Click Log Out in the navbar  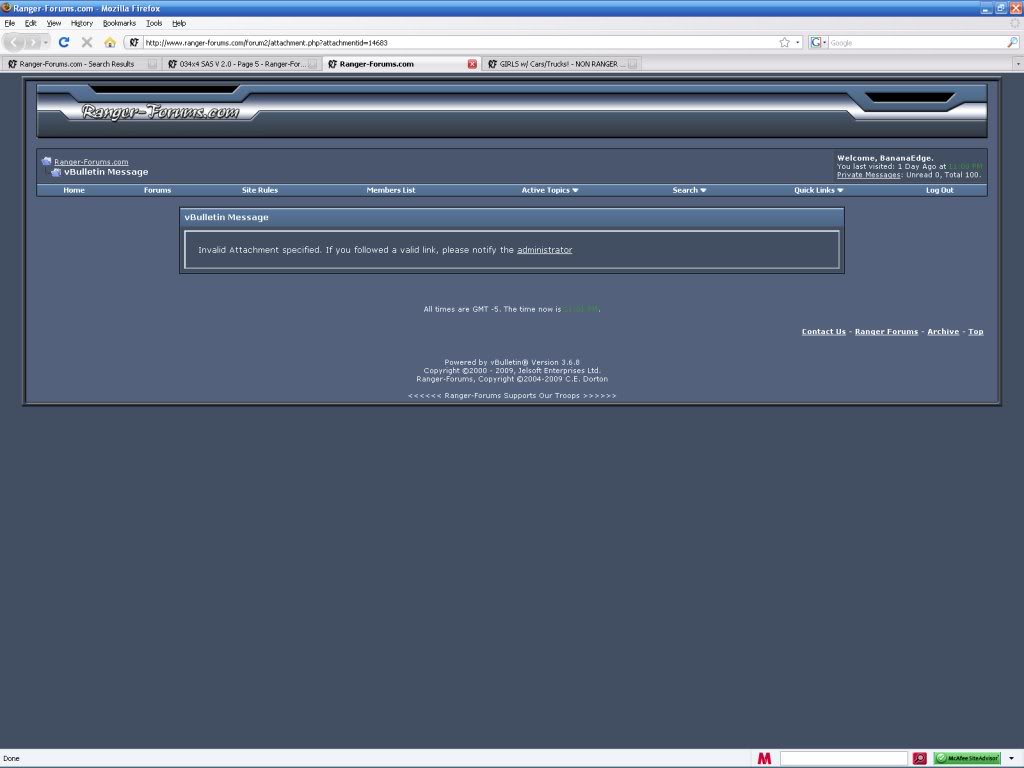click(x=940, y=190)
